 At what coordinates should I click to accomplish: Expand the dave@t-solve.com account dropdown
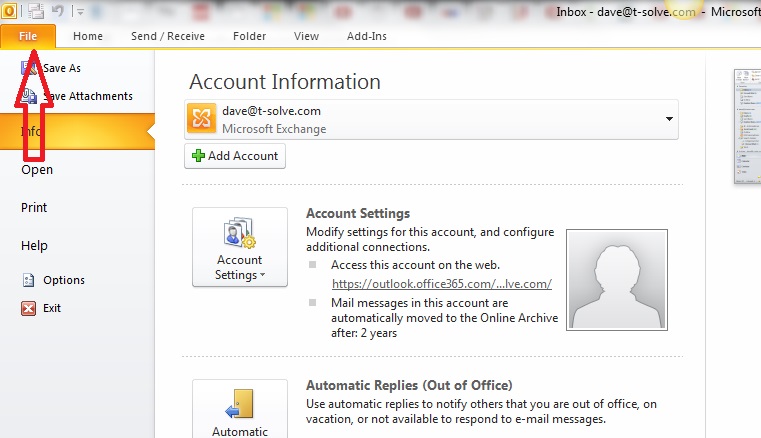click(668, 119)
